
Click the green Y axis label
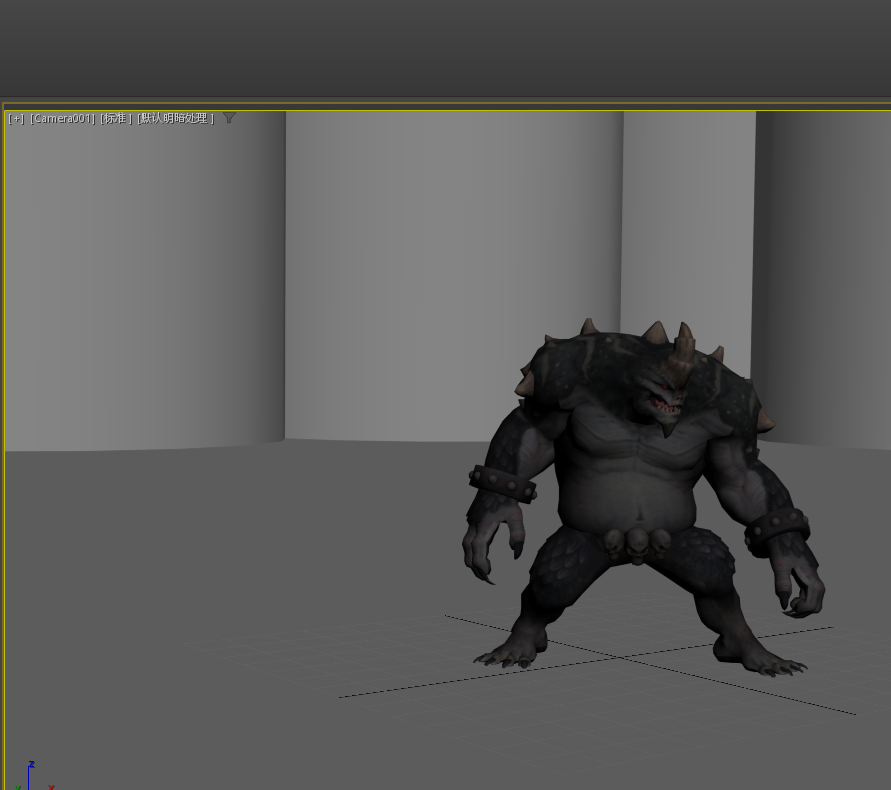tap(17, 787)
